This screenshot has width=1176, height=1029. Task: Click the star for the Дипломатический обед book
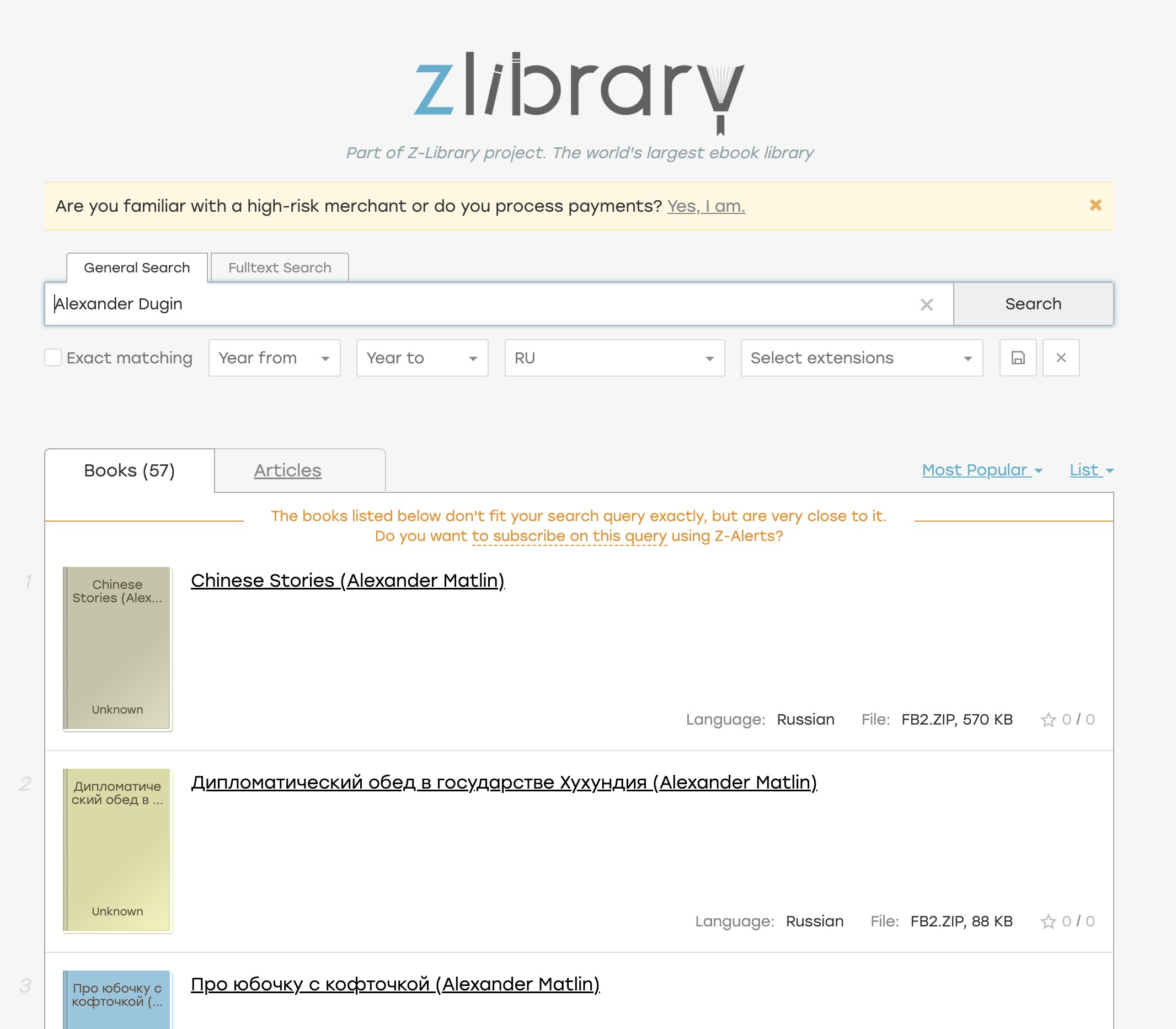click(1048, 921)
